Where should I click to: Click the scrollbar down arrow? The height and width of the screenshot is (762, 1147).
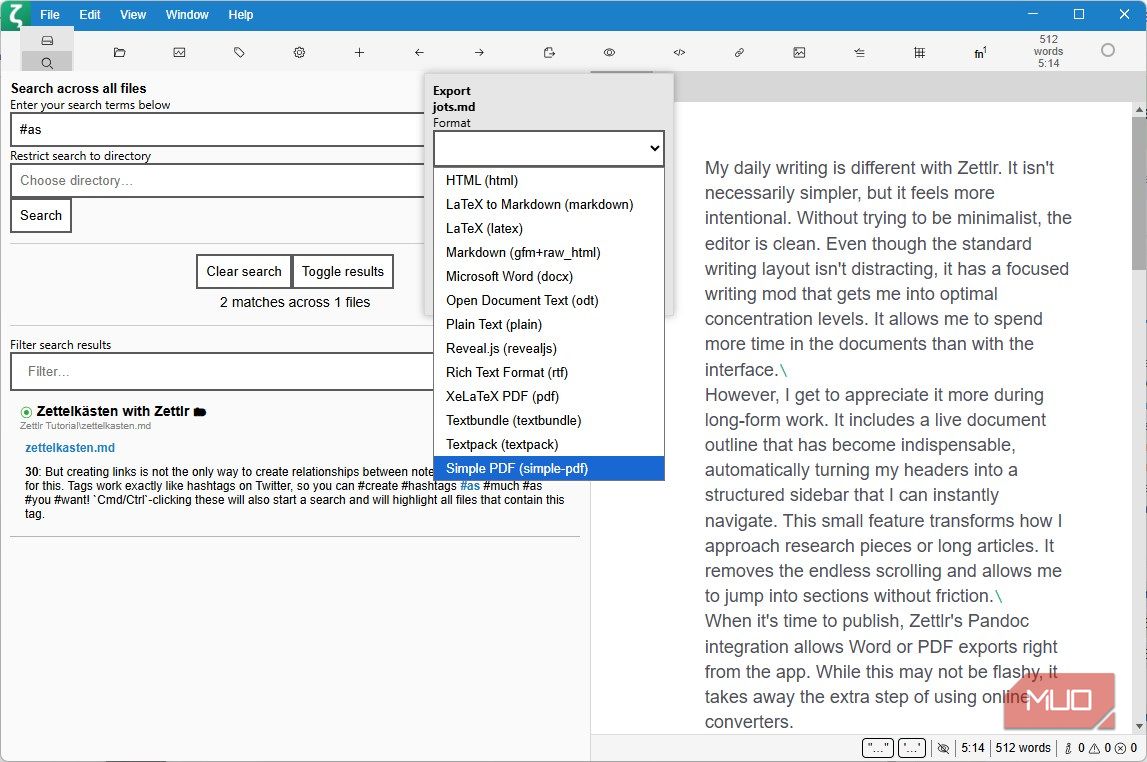pyautogui.click(x=1139, y=726)
